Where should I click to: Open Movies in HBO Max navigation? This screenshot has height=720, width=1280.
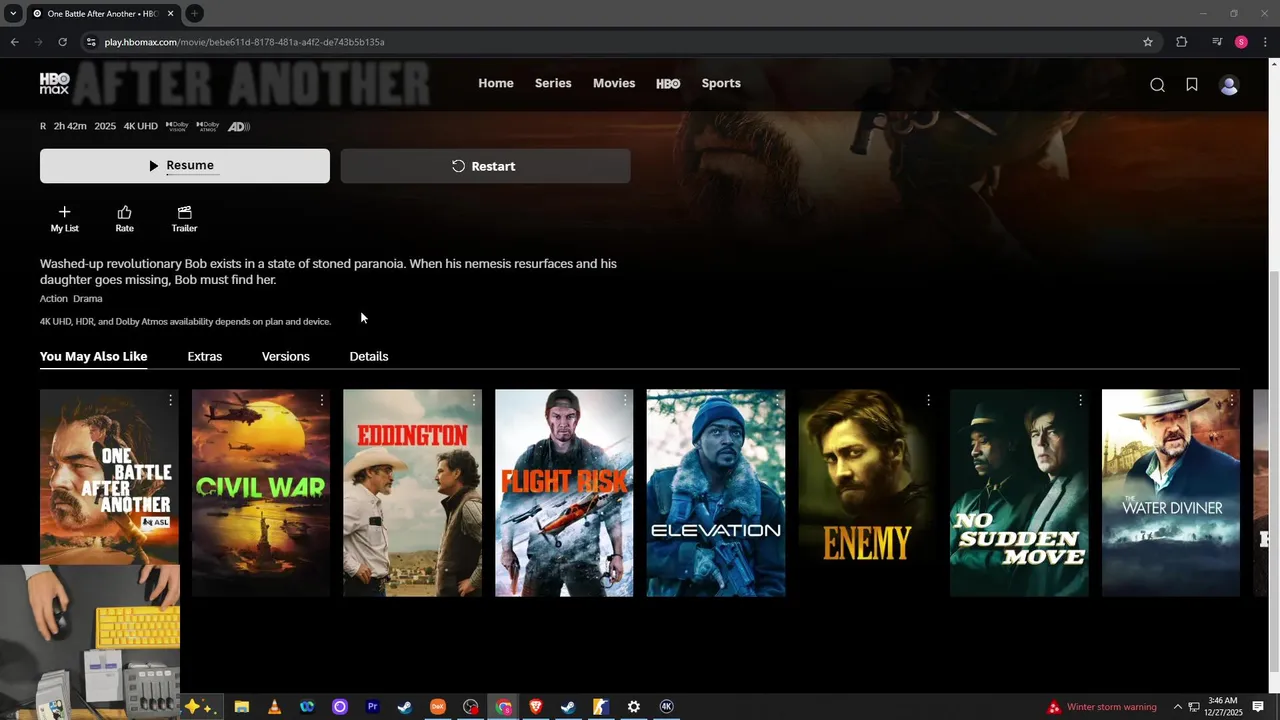tap(614, 84)
